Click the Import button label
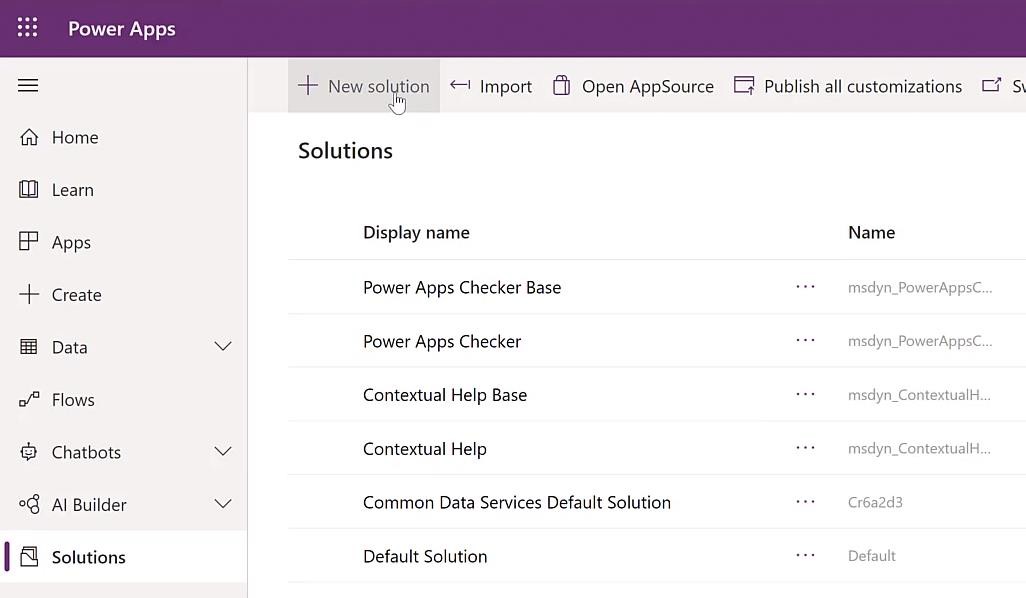This screenshot has width=1026, height=598. (x=506, y=87)
